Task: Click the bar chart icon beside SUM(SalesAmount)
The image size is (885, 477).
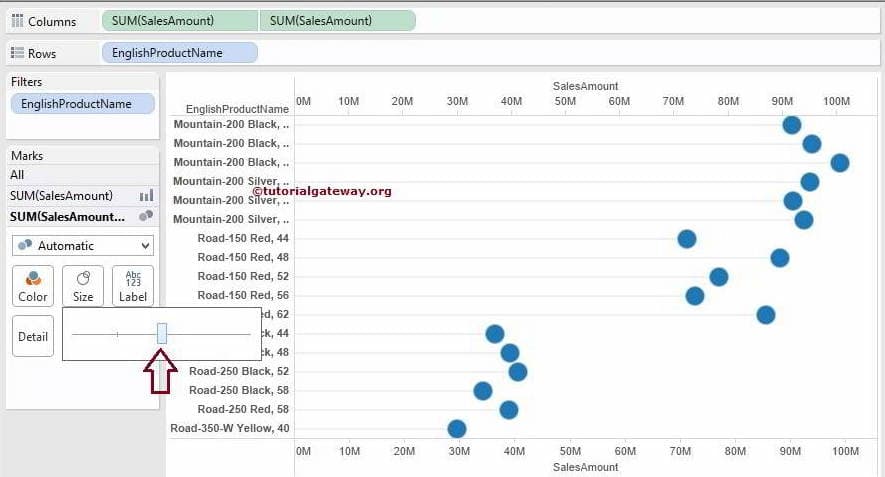Action: click(146, 196)
